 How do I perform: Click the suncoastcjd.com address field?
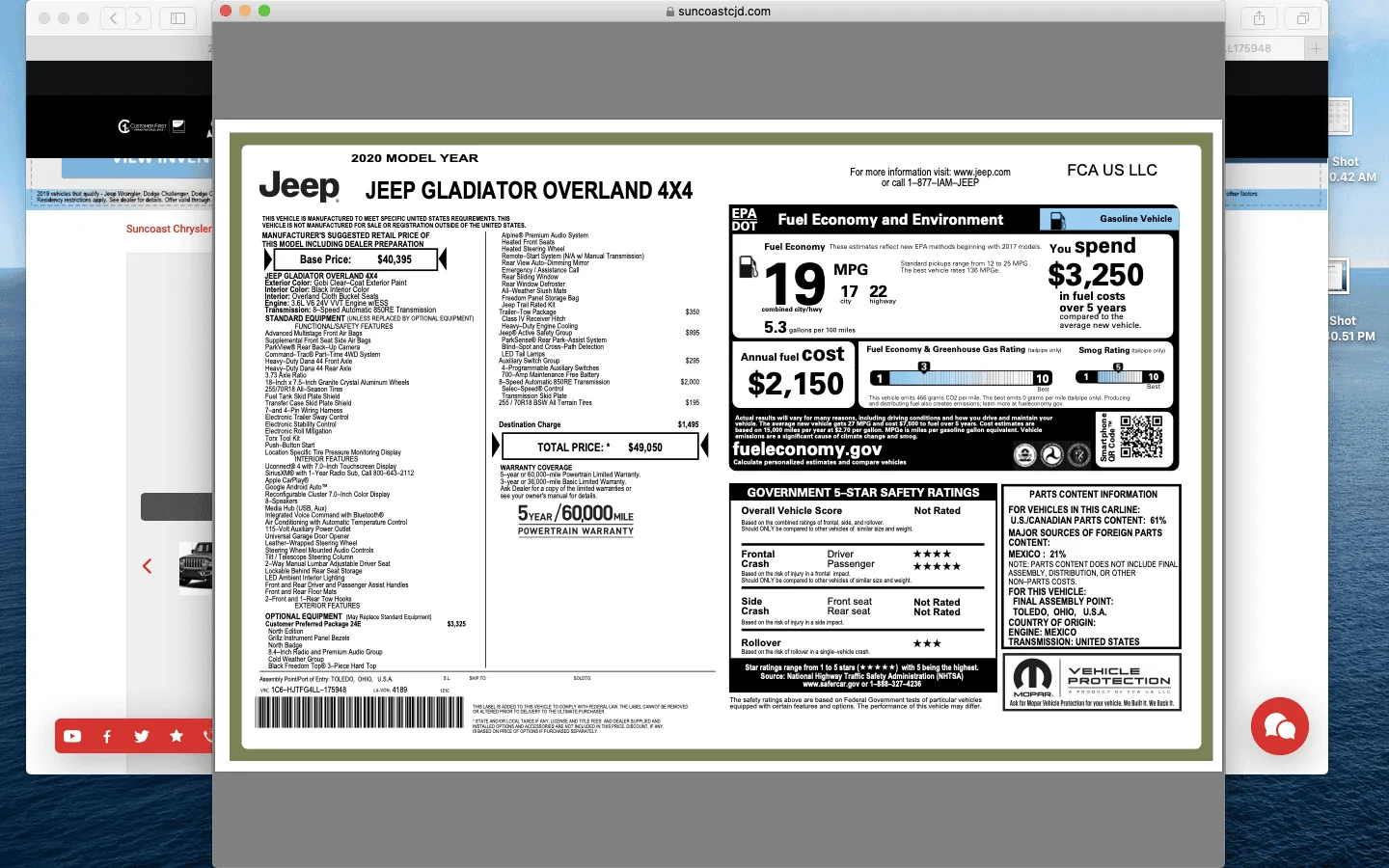(x=719, y=12)
